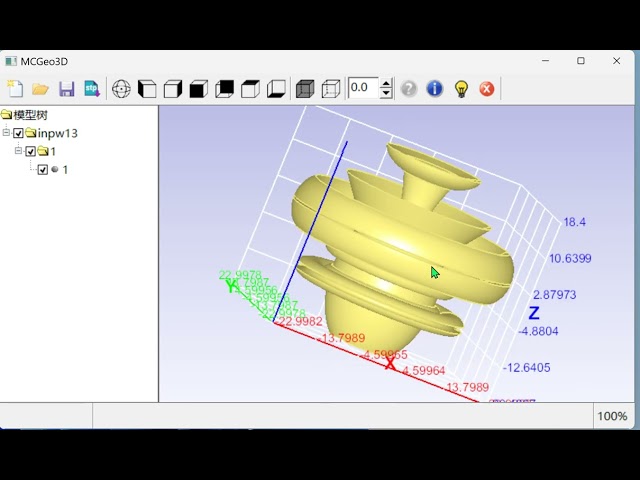
Task: Click the -4.8804 axis value
Action: pyautogui.click(x=538, y=331)
